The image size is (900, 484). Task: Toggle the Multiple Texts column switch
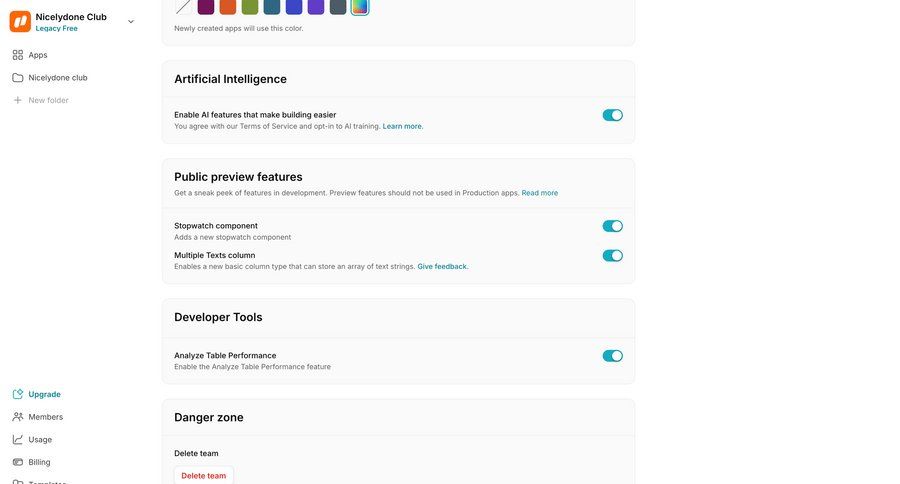click(612, 256)
